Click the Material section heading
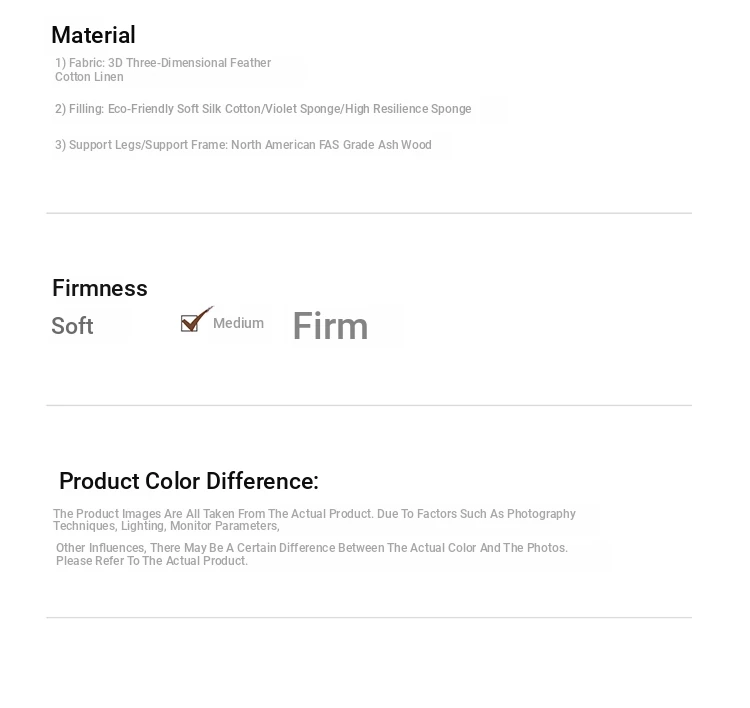750x708 pixels. (x=93, y=35)
